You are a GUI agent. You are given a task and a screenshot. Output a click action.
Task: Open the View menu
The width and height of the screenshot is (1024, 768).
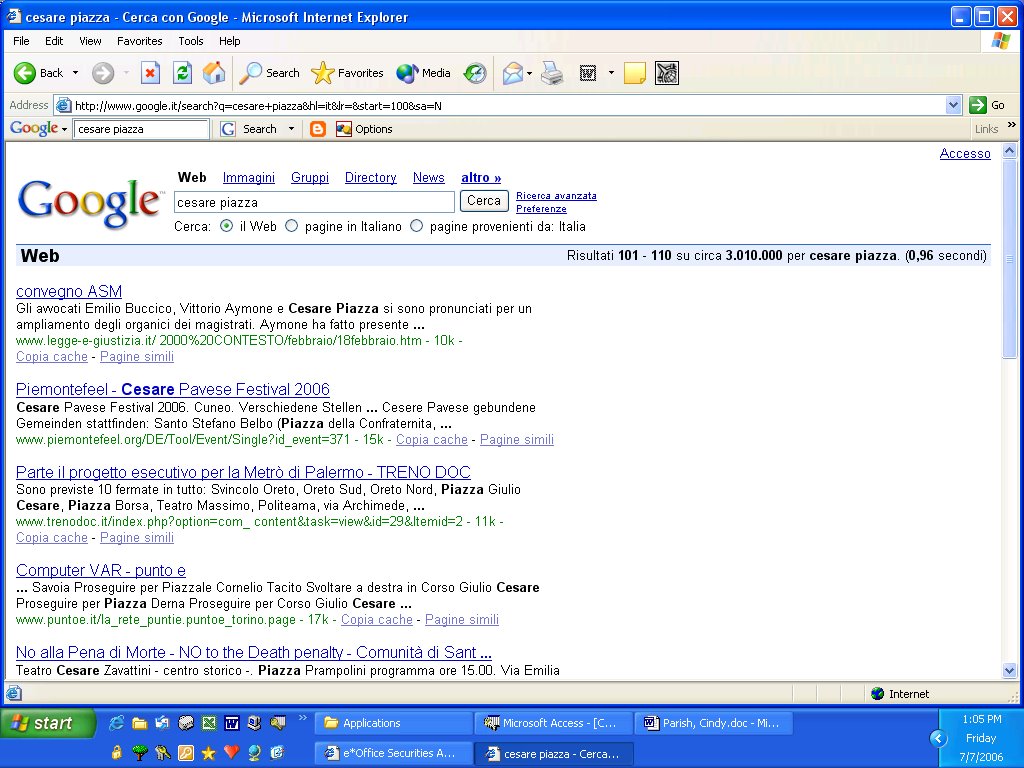tap(90, 40)
